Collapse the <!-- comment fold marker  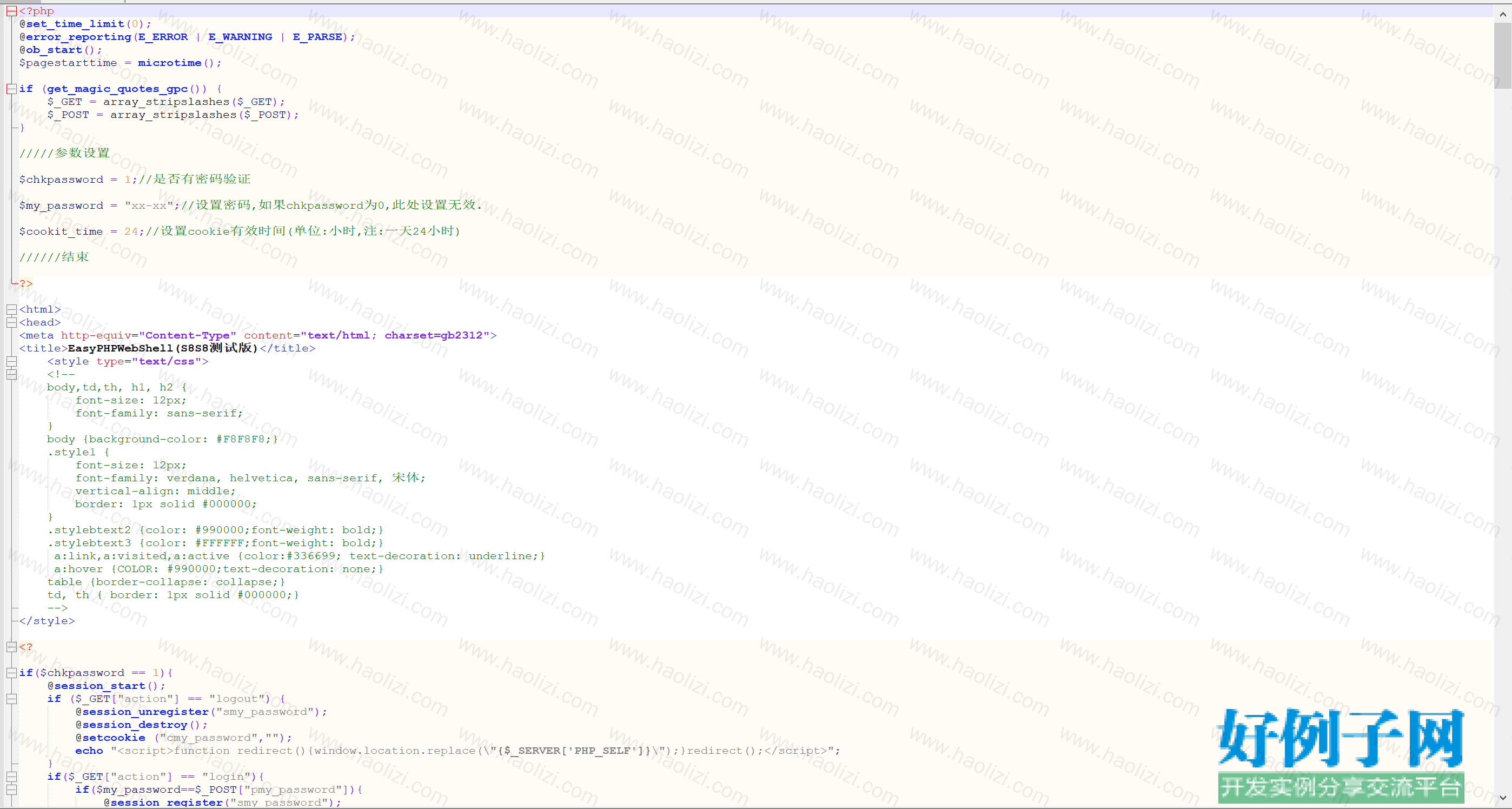[11, 374]
